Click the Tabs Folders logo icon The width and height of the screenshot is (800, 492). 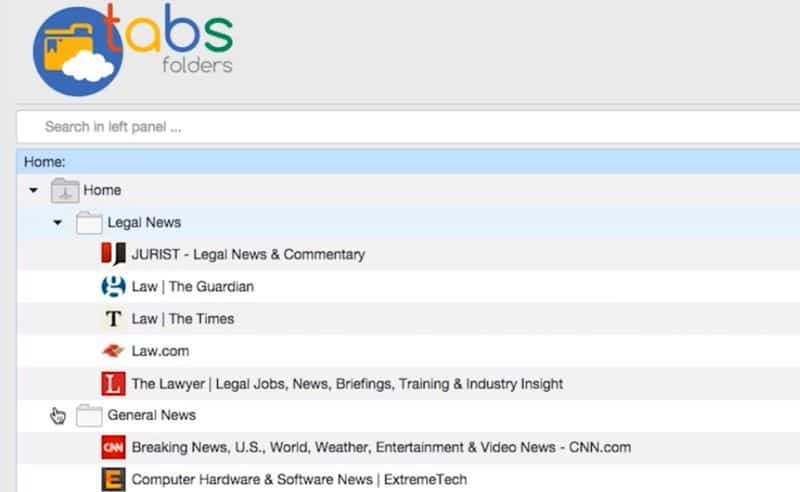click(x=78, y=52)
